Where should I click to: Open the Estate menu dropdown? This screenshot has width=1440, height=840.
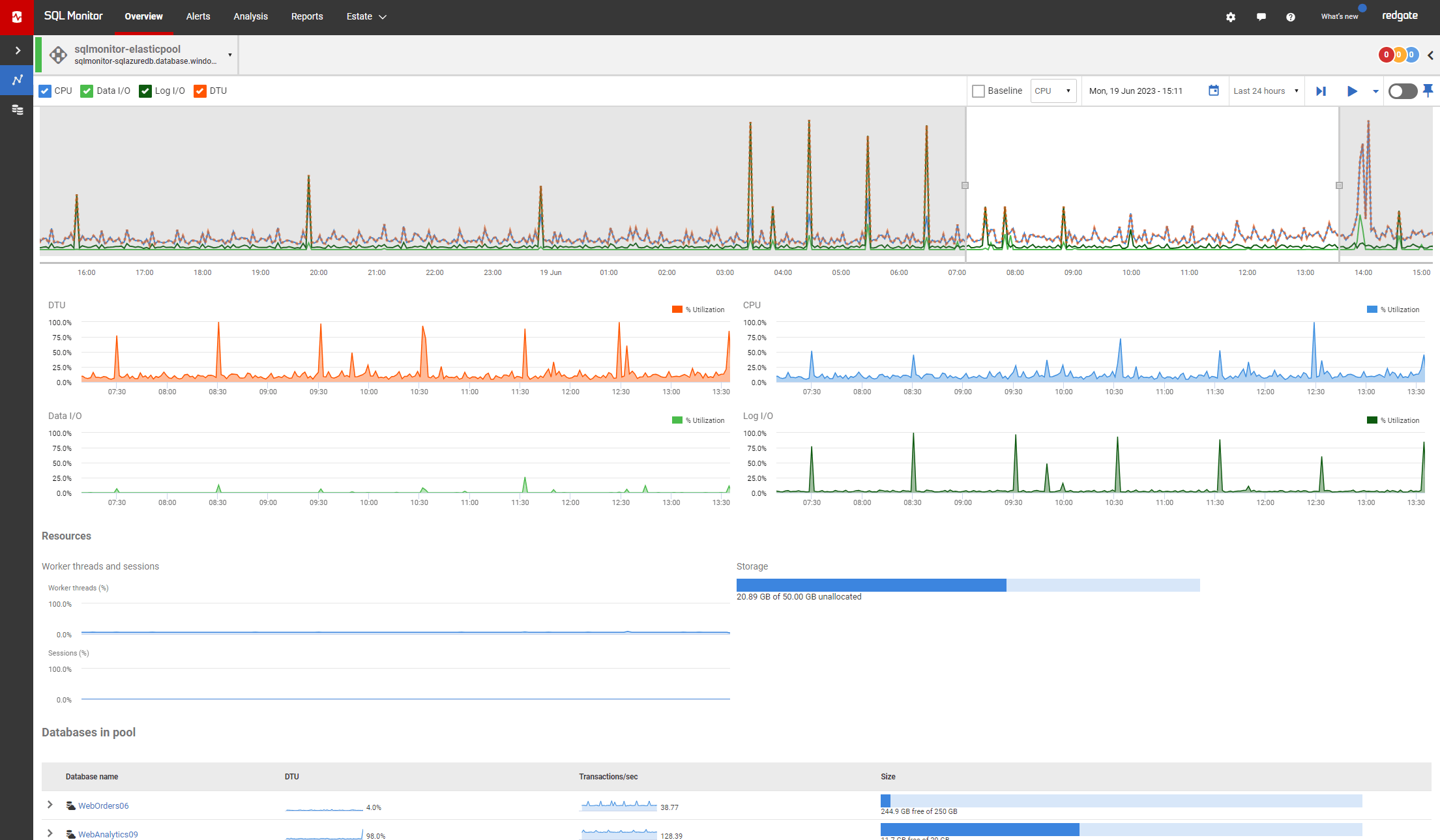click(x=366, y=17)
